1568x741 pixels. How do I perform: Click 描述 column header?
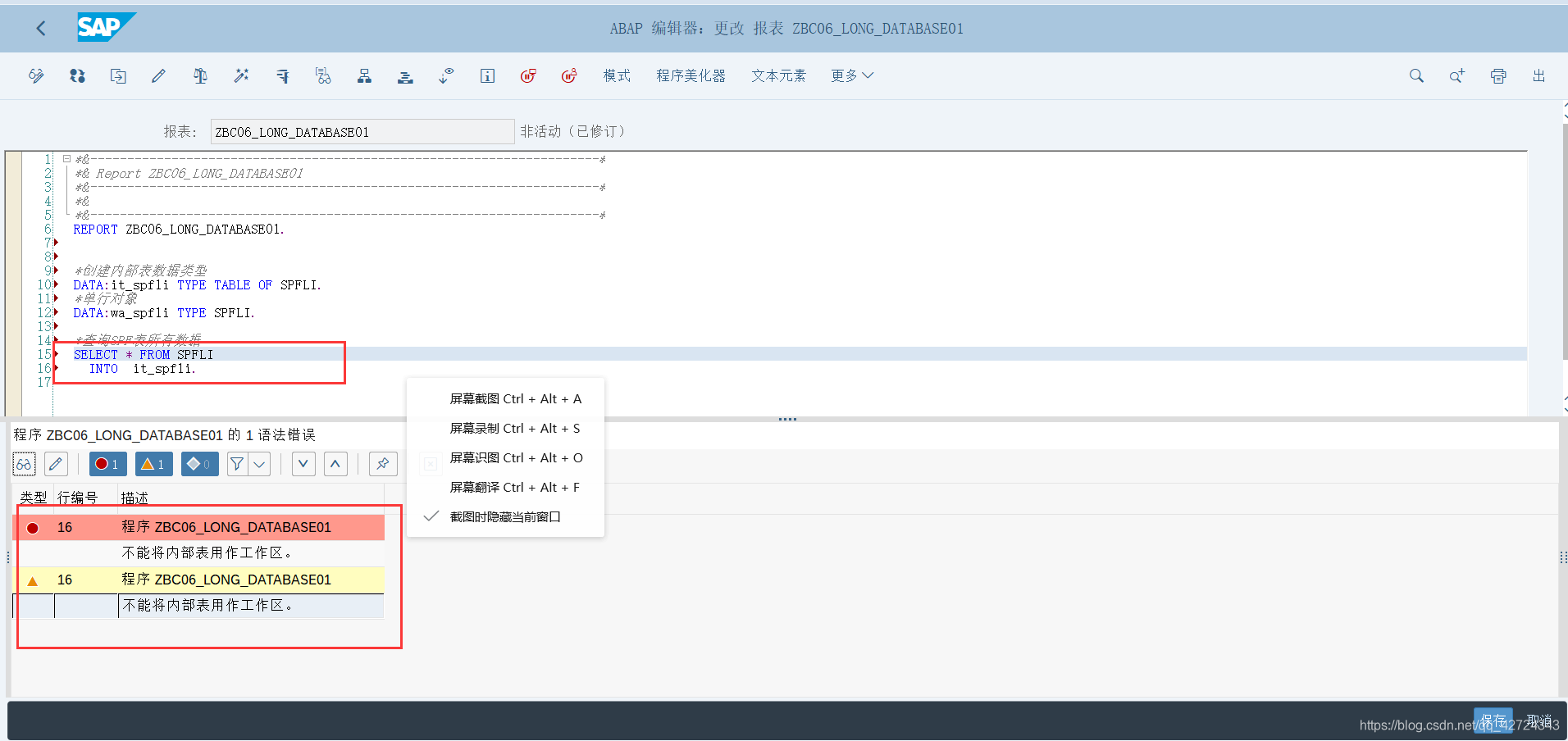(134, 498)
